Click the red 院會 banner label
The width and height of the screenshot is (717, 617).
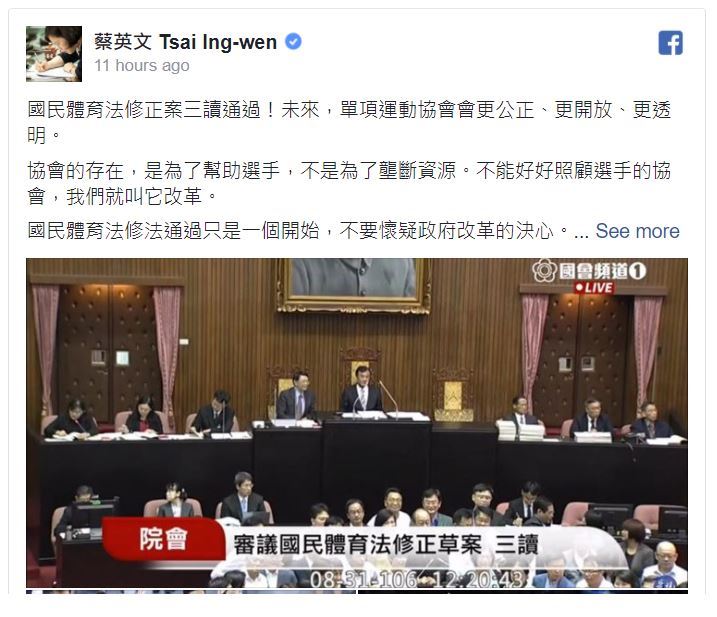coord(164,538)
